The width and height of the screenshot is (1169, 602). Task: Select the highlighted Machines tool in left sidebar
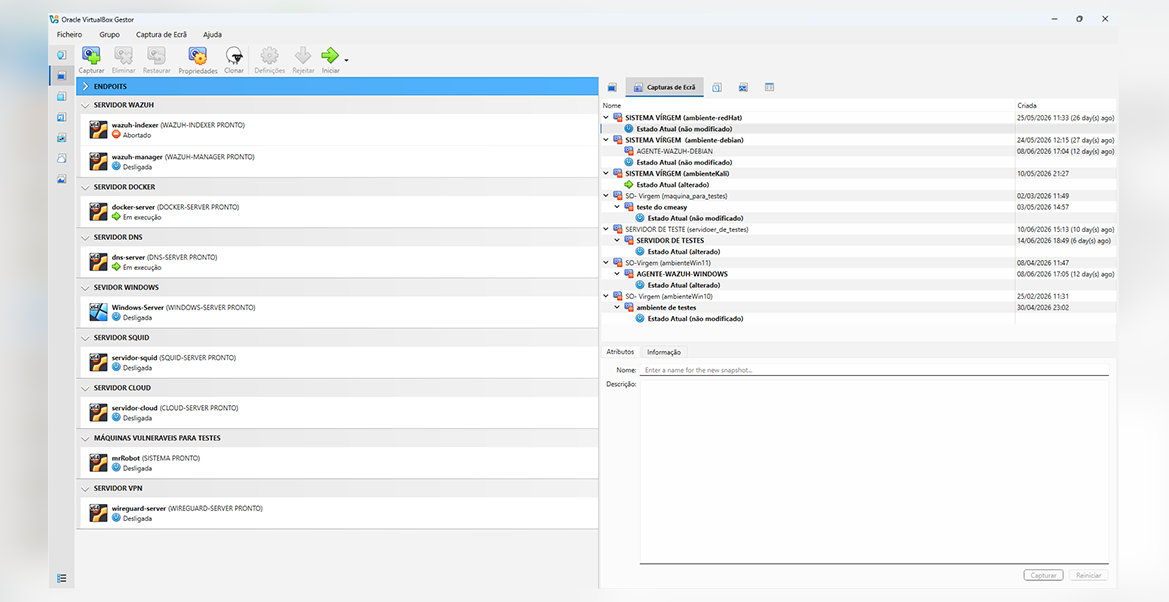pos(62,75)
